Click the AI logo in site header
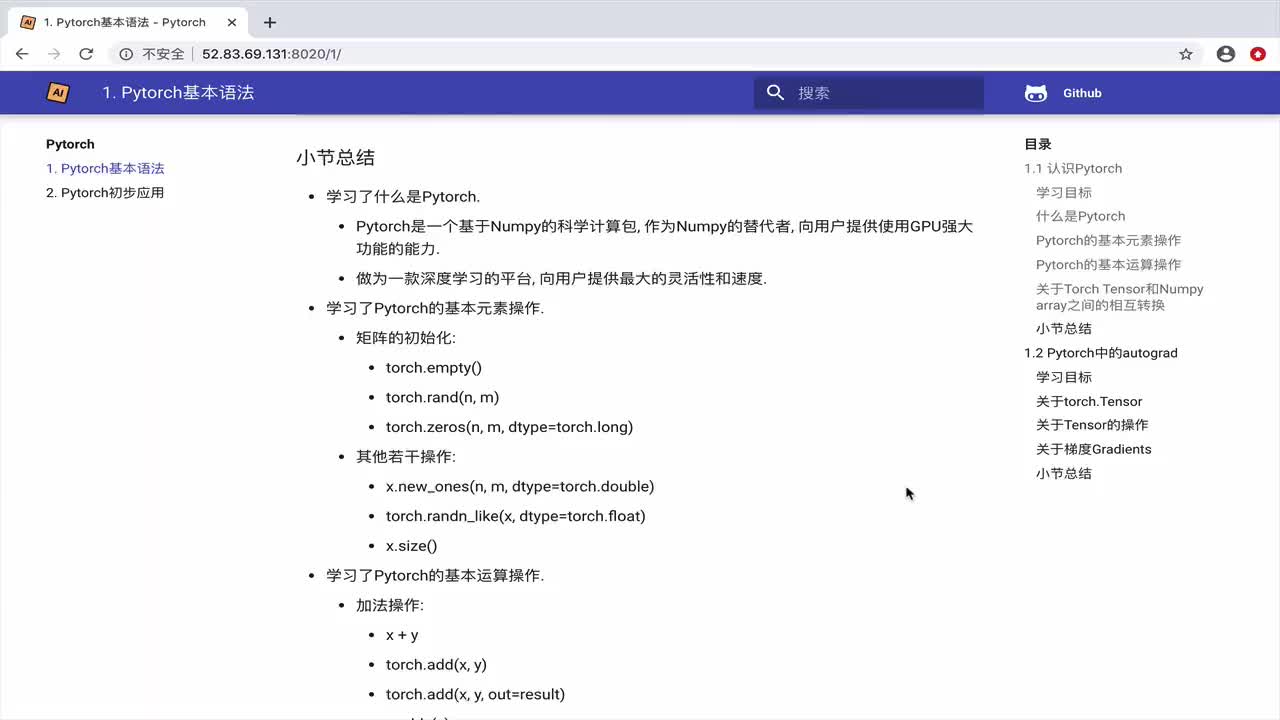 point(58,92)
